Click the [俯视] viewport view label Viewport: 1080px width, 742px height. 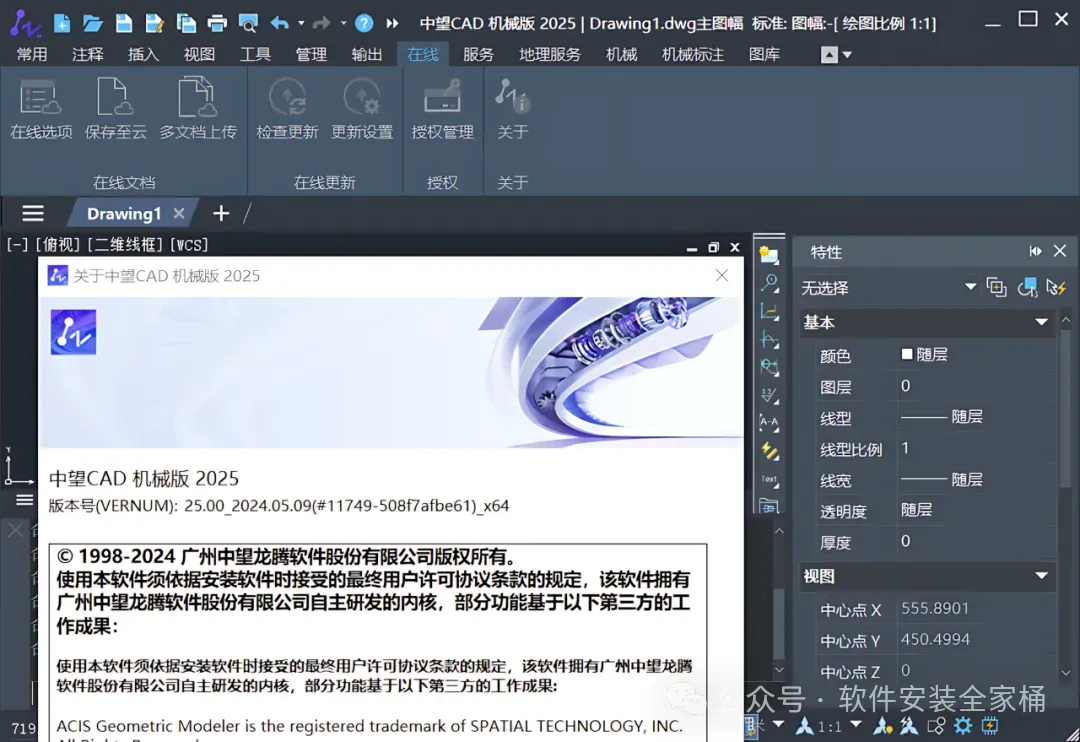[58, 245]
